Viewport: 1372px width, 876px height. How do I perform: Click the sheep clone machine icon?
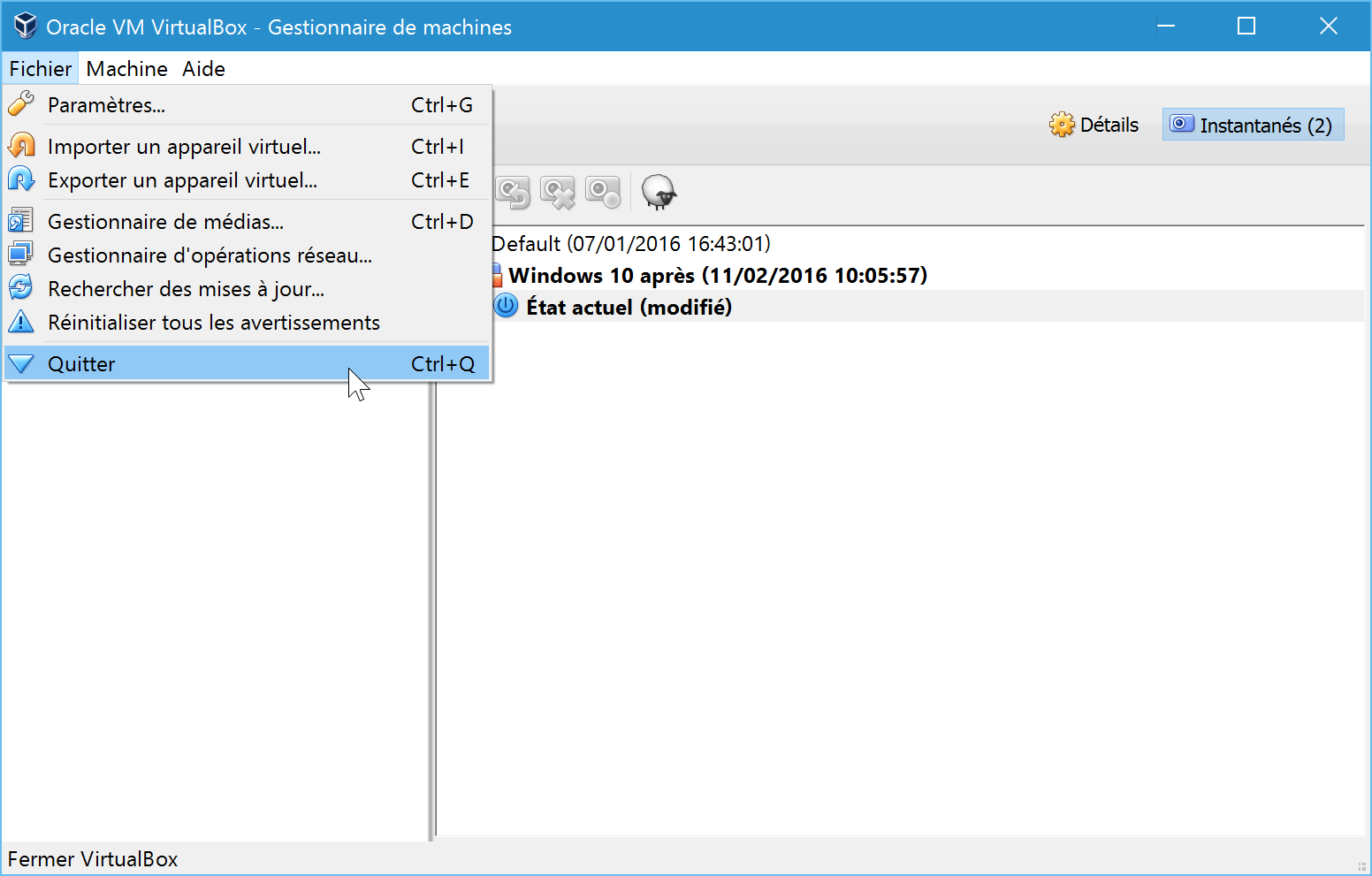pyautogui.click(x=659, y=192)
